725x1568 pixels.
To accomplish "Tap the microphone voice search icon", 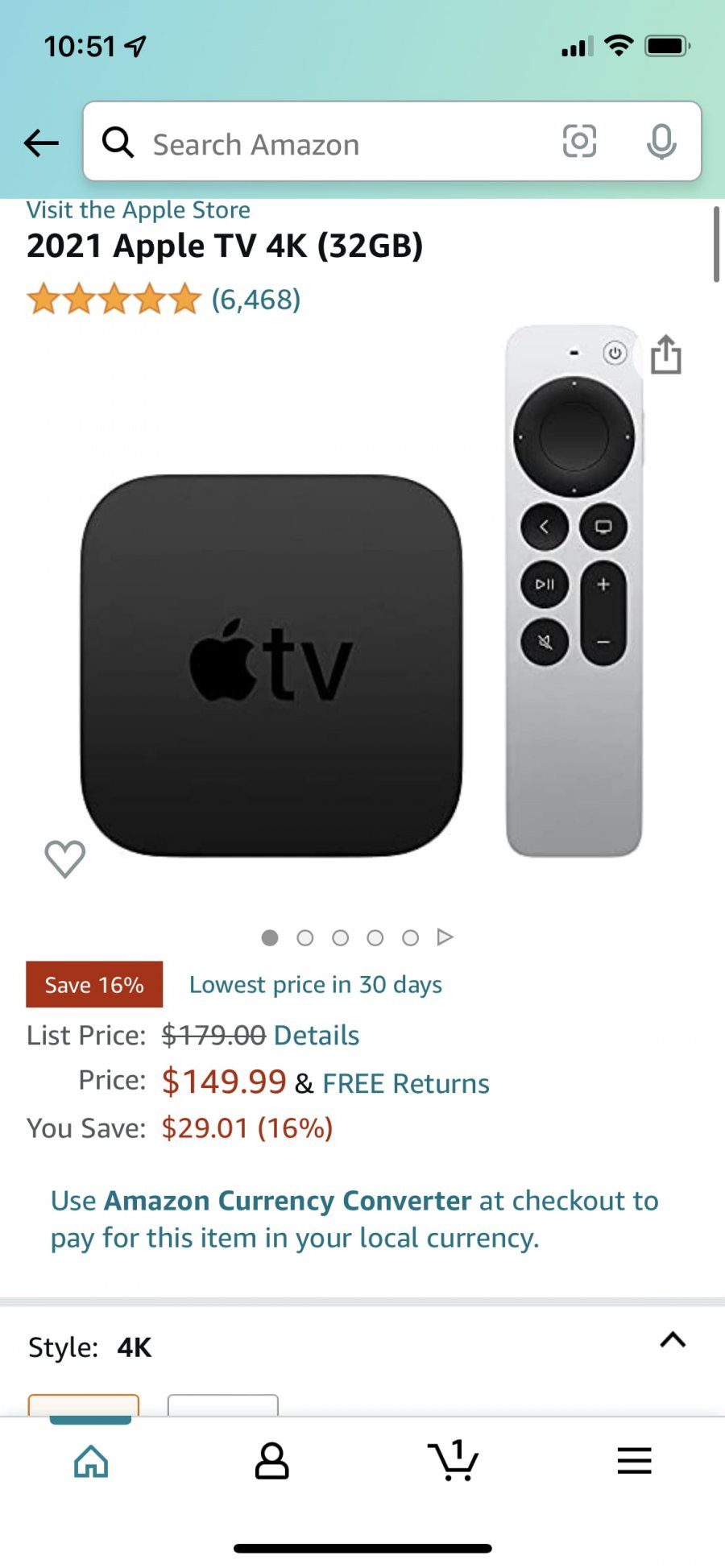I will [x=661, y=143].
